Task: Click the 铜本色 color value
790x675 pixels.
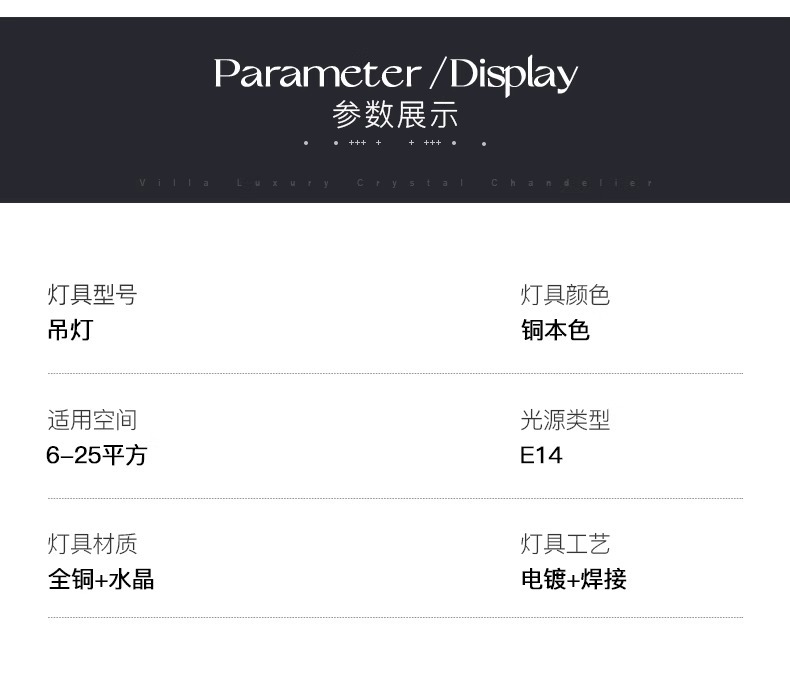Action: pyautogui.click(x=555, y=330)
